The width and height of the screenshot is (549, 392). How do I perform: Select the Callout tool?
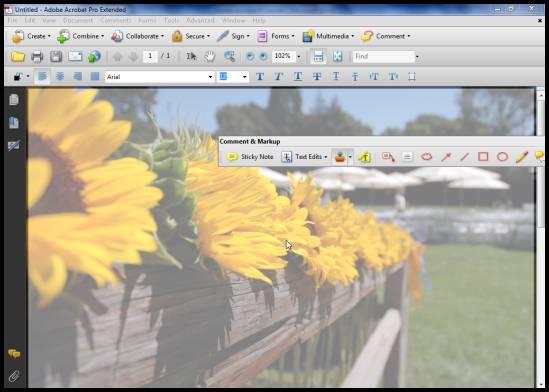click(388, 157)
